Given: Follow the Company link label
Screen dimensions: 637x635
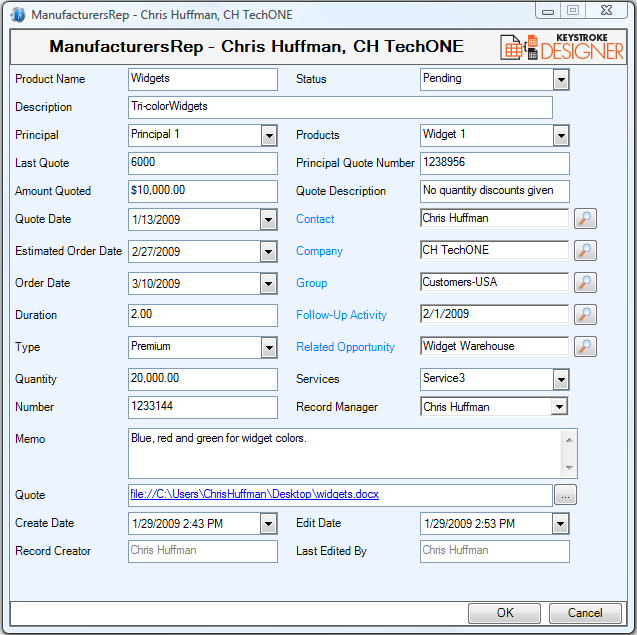Looking at the screenshot, I should 319,251.
